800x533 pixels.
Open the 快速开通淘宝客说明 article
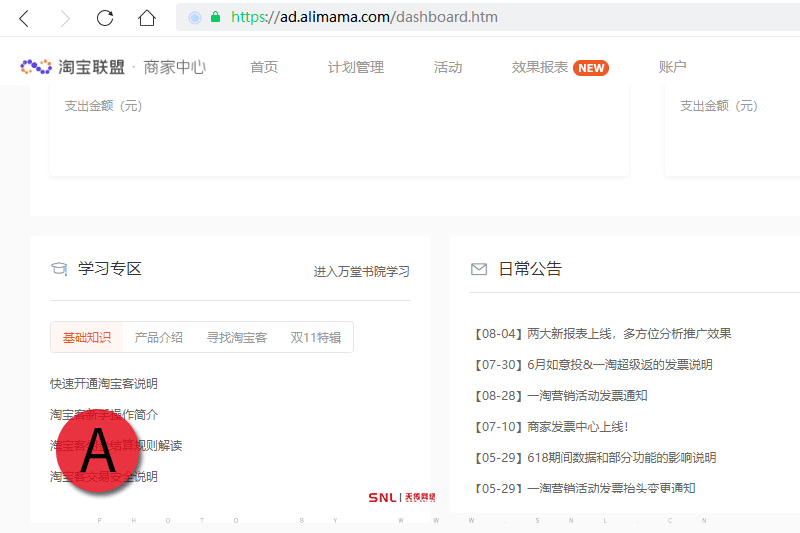104,384
